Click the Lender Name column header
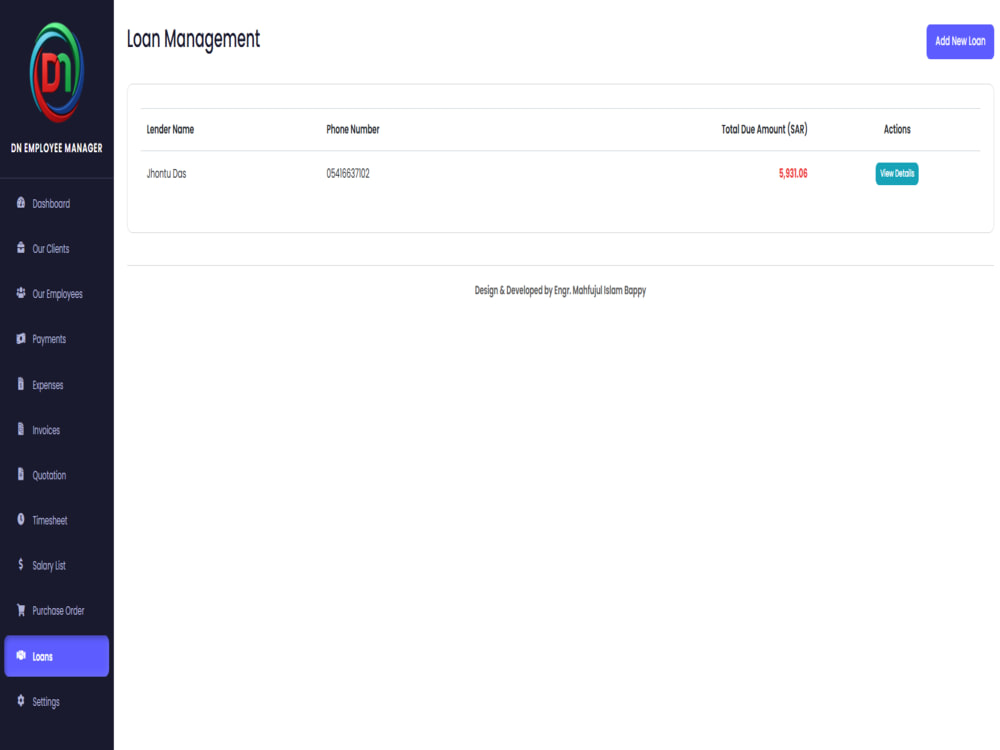Viewport: 1000px width, 750px height. [170, 129]
